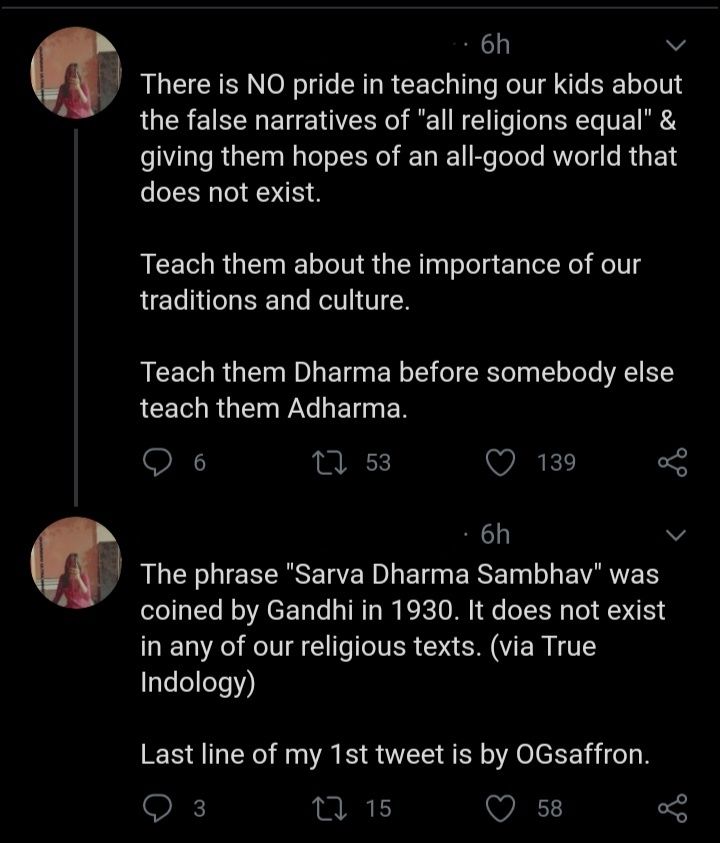This screenshot has width=720, height=843.
Task: Reply to the Sarva Dharma Sambhav tweet
Action: pos(158,808)
